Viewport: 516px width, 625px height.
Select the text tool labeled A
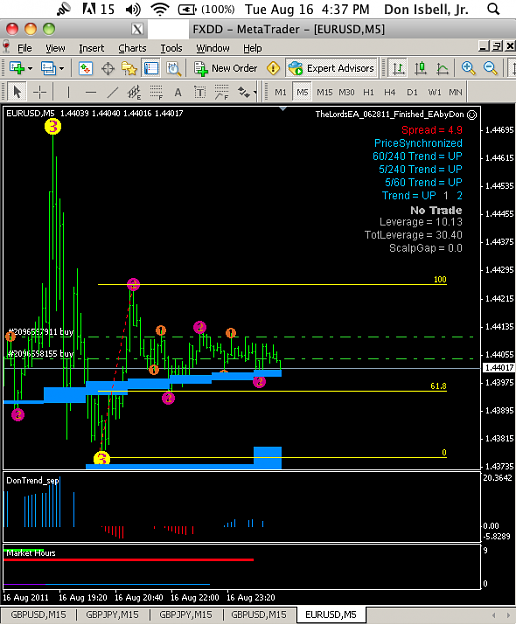[x=178, y=92]
